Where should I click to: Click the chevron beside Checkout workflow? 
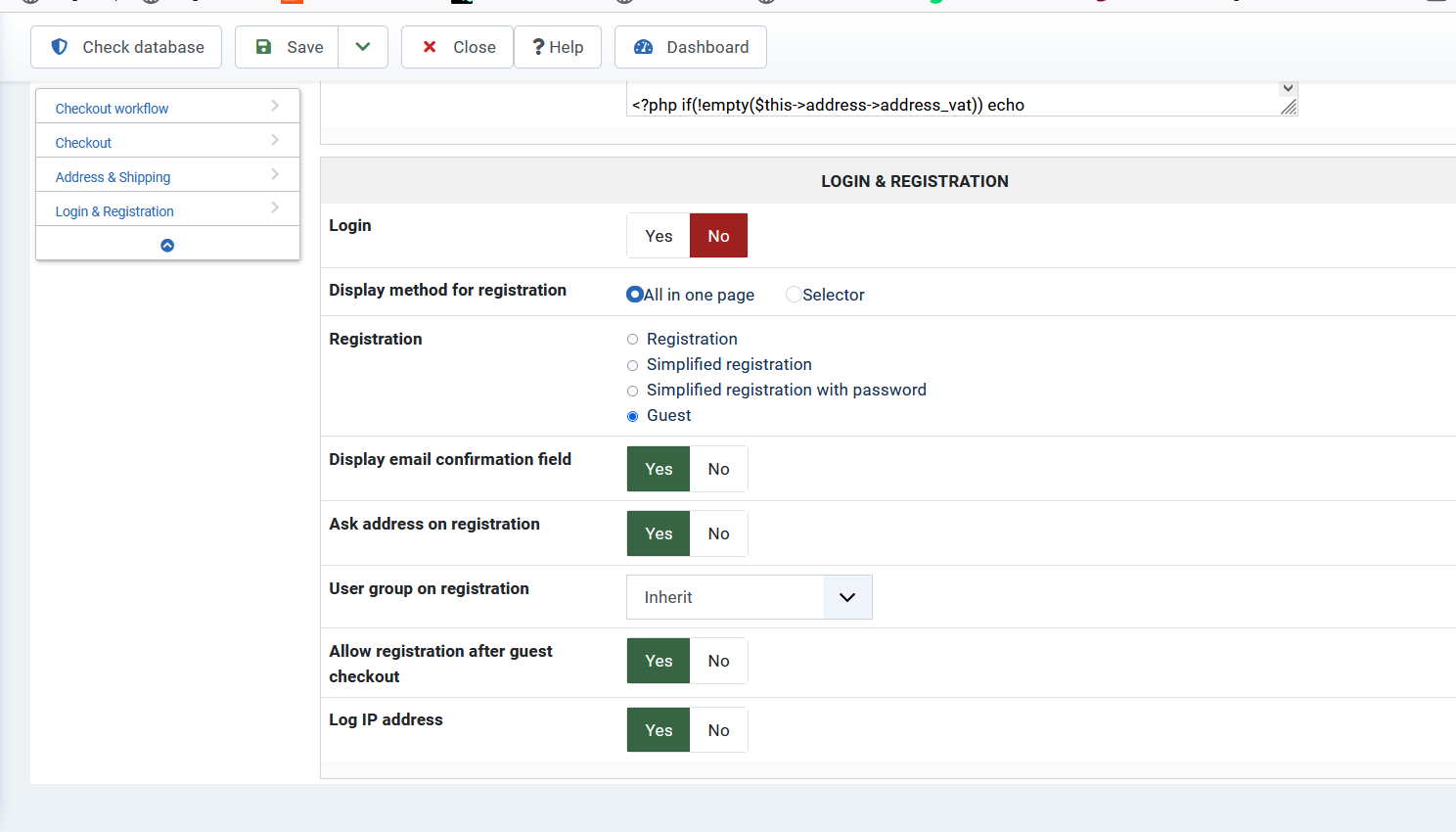(275, 106)
